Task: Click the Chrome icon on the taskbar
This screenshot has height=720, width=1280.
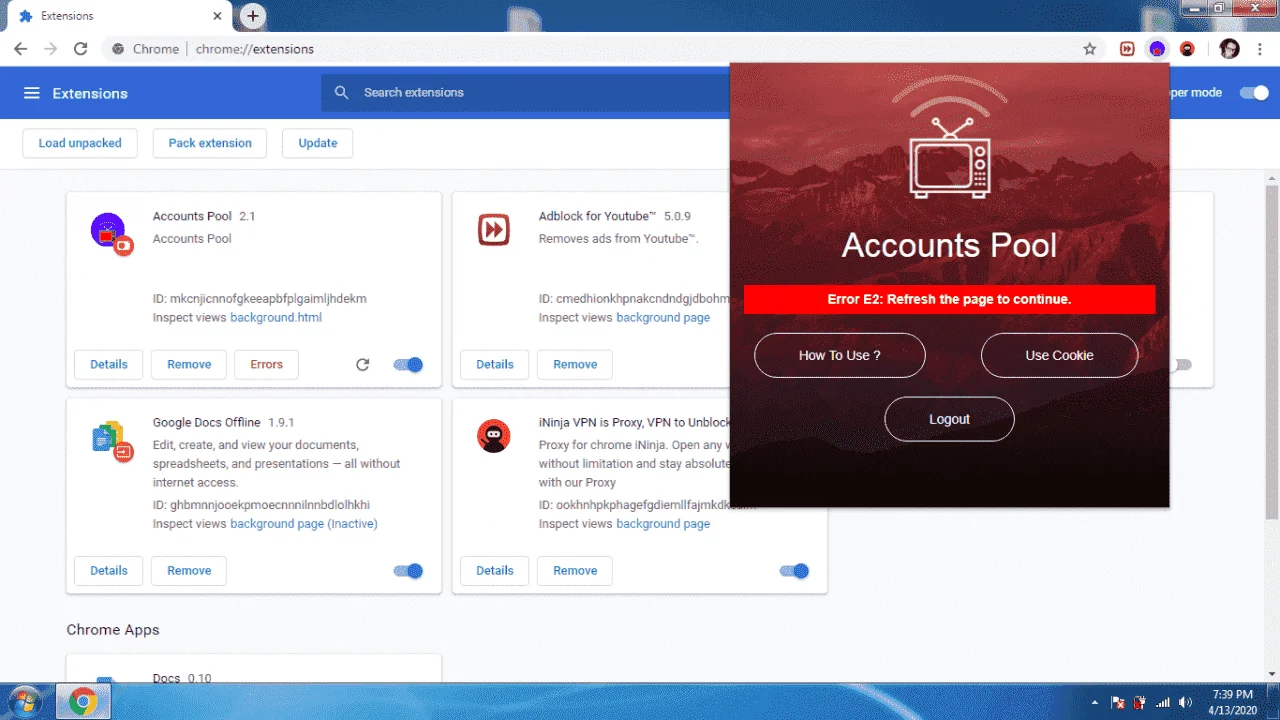Action: tap(83, 702)
